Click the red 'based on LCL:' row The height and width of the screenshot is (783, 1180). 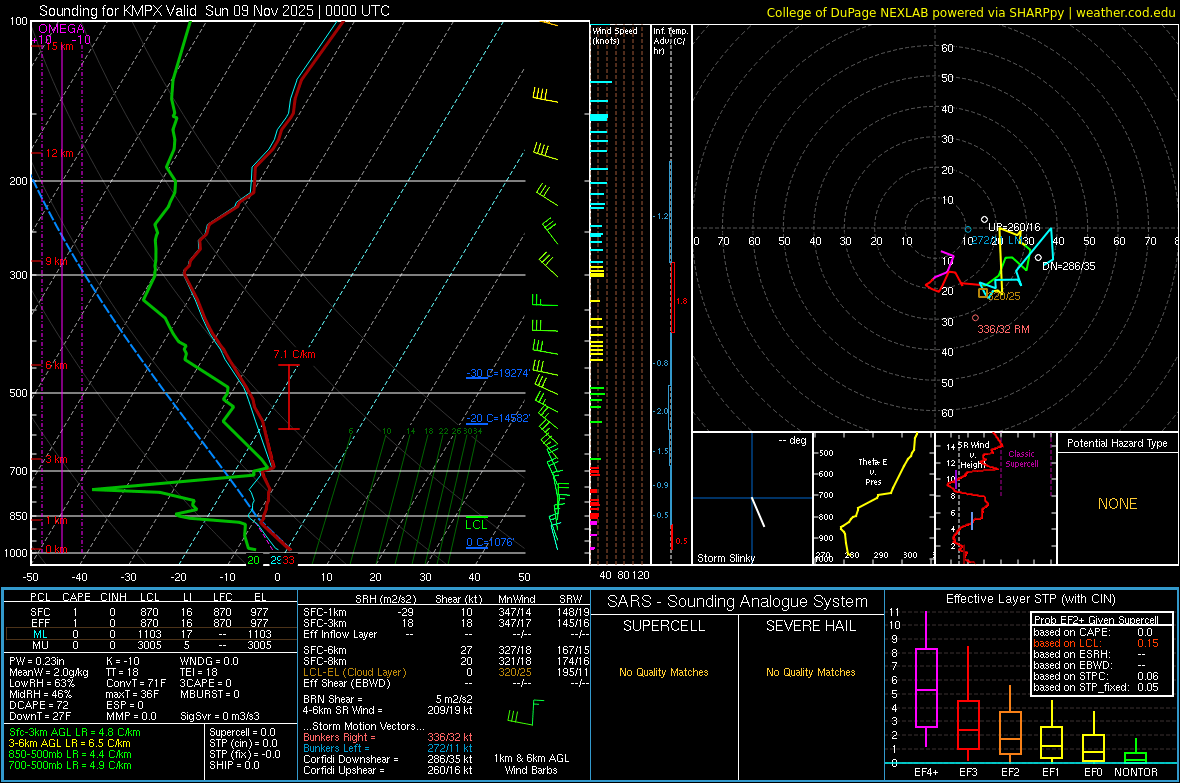(1096, 643)
